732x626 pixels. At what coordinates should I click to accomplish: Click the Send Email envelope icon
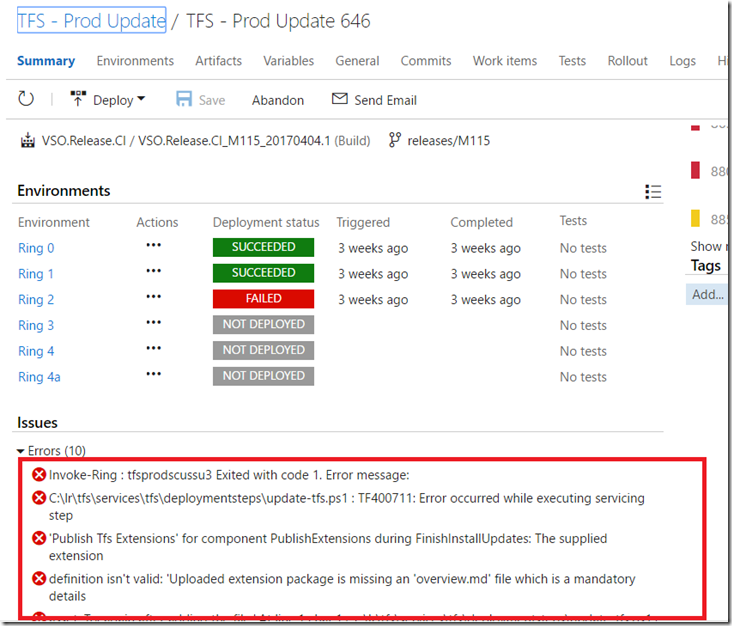point(339,98)
